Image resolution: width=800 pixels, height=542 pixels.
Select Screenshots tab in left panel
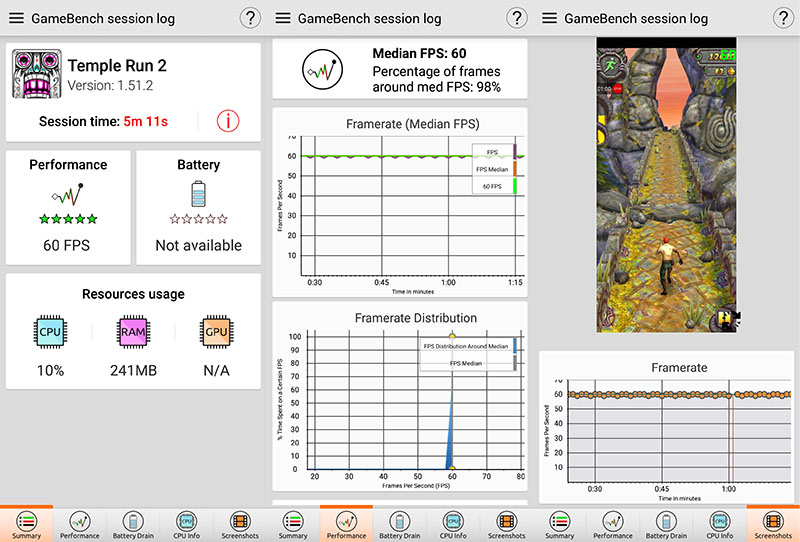click(x=240, y=525)
